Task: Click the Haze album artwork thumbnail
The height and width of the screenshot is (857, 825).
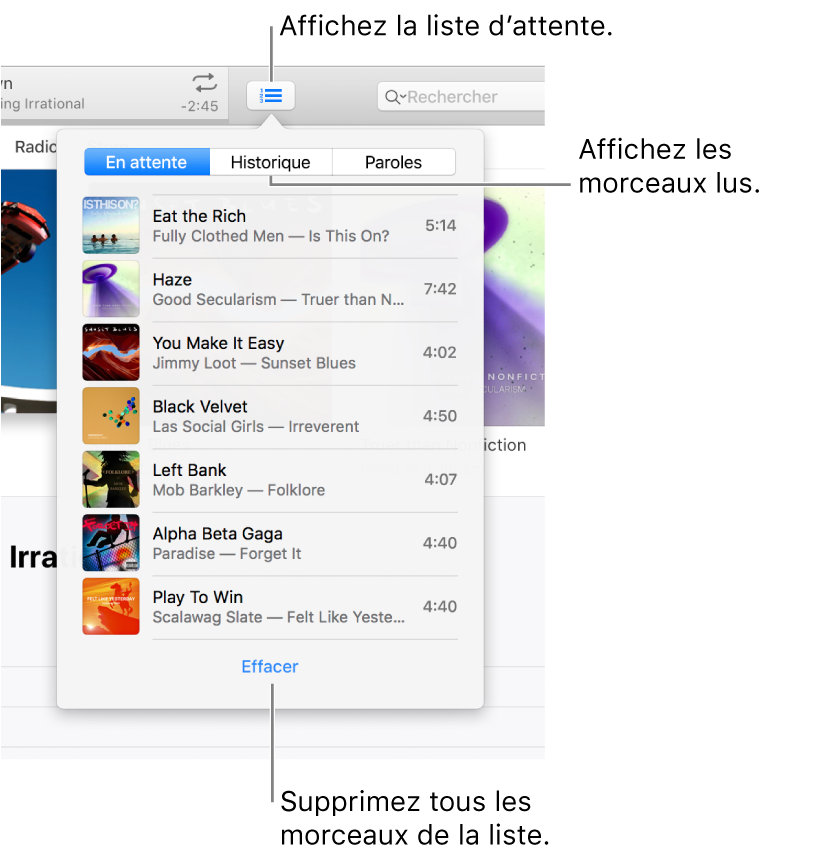Action: pyautogui.click(x=111, y=289)
